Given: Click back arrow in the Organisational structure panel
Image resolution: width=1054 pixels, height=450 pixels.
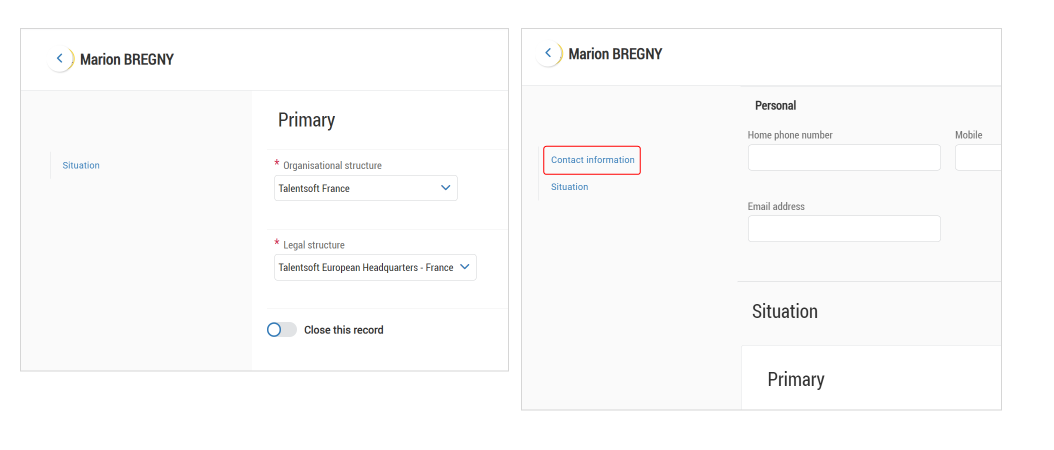Looking at the screenshot, I should pyautogui.click(x=60, y=59).
